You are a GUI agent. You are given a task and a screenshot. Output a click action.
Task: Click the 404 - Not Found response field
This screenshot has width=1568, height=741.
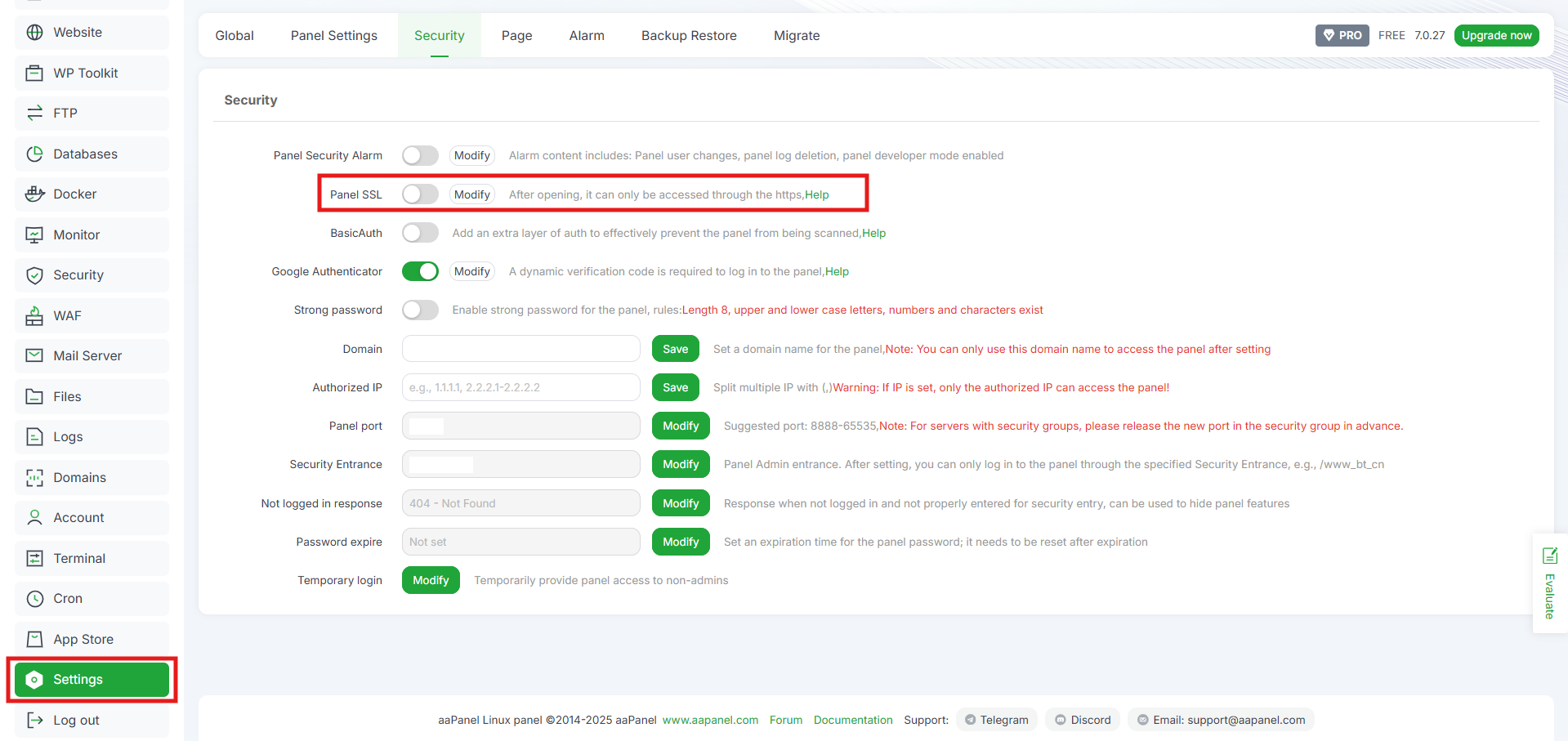point(521,503)
